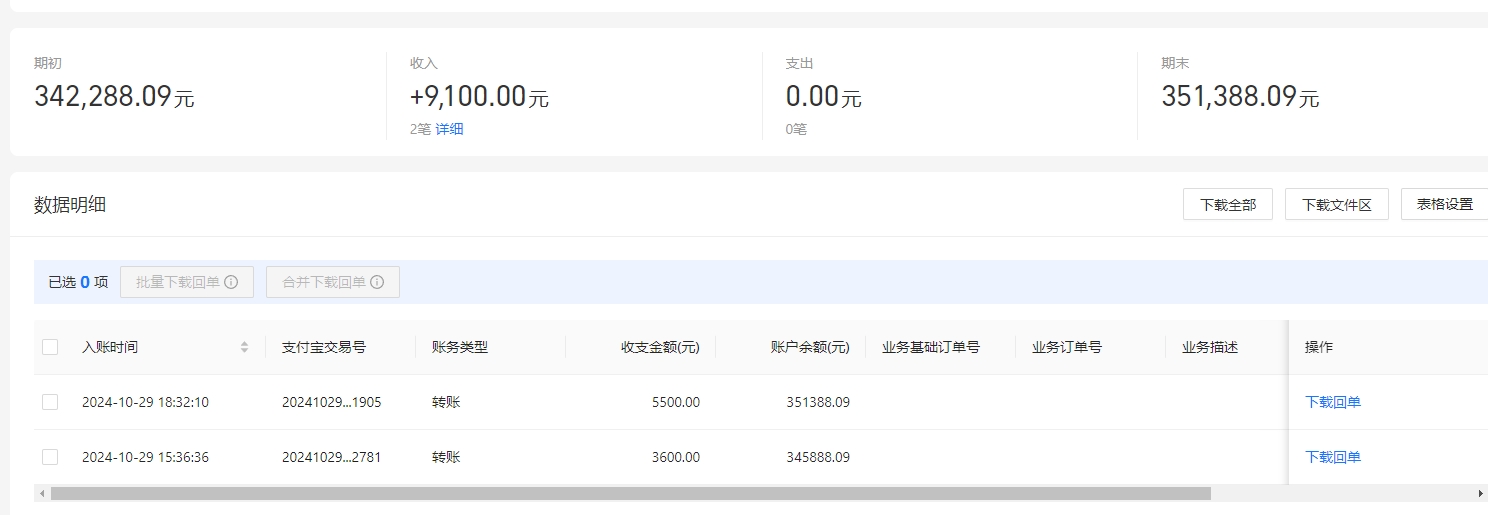This screenshot has width=1488, height=515.
Task: Click the info icon on 合并下载回单
Action: [377, 282]
